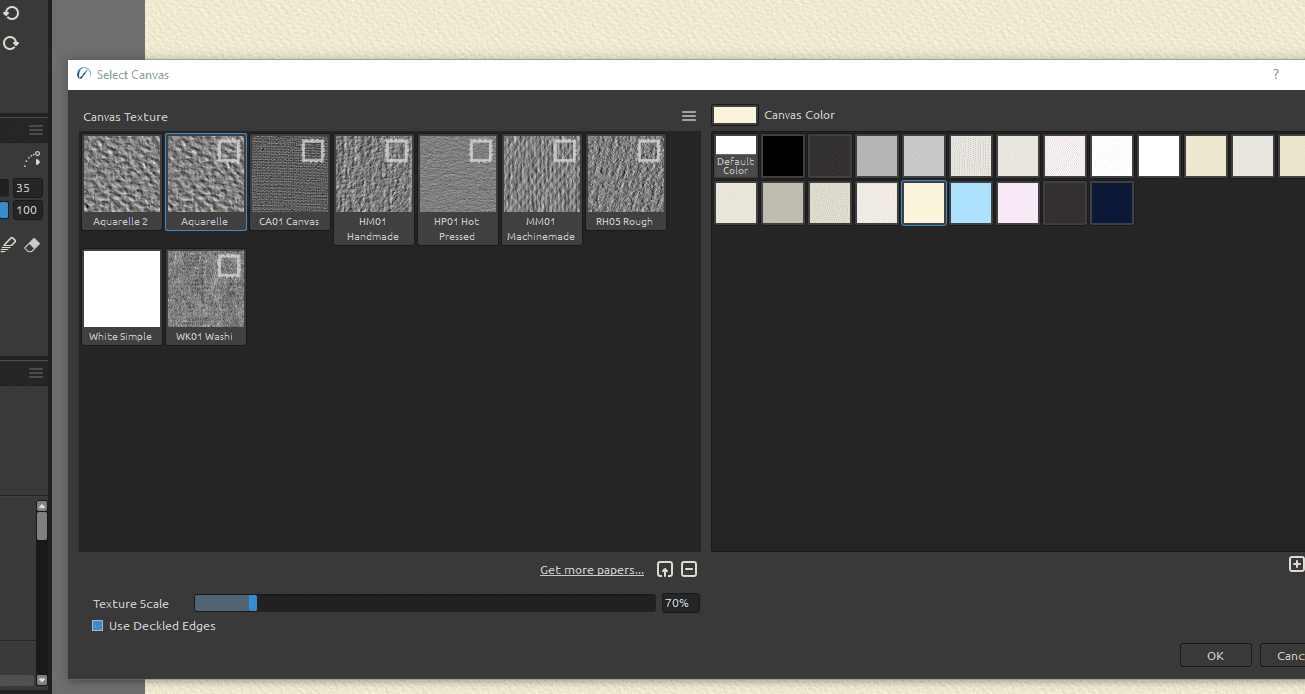Choose the pure black canvas color
The image size is (1305, 694).
(783, 156)
